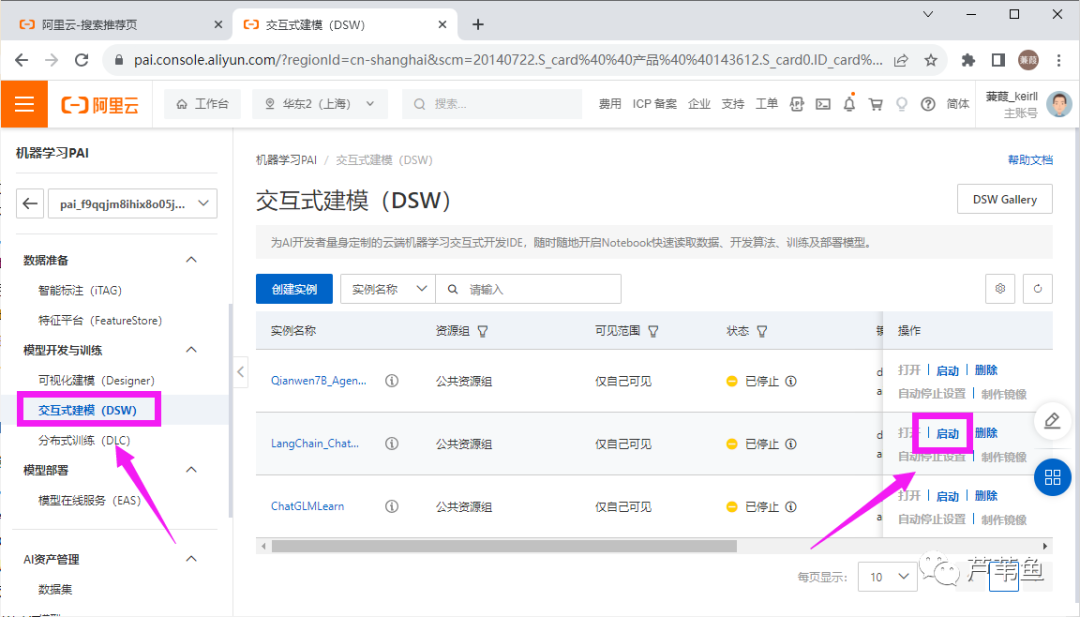Delete the Qianwen7B_Agen instance
This screenshot has height=617, width=1080.
coord(986,370)
